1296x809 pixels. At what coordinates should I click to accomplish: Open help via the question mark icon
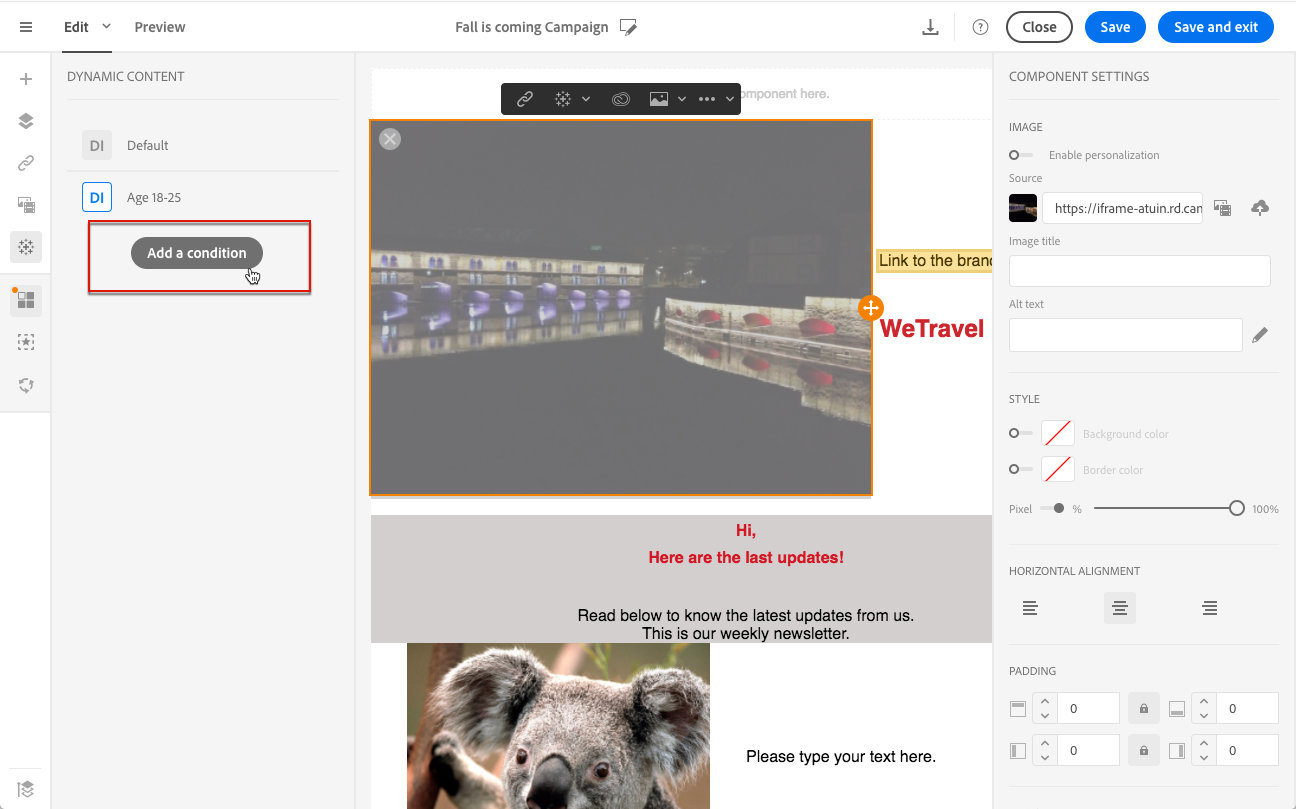(x=980, y=27)
